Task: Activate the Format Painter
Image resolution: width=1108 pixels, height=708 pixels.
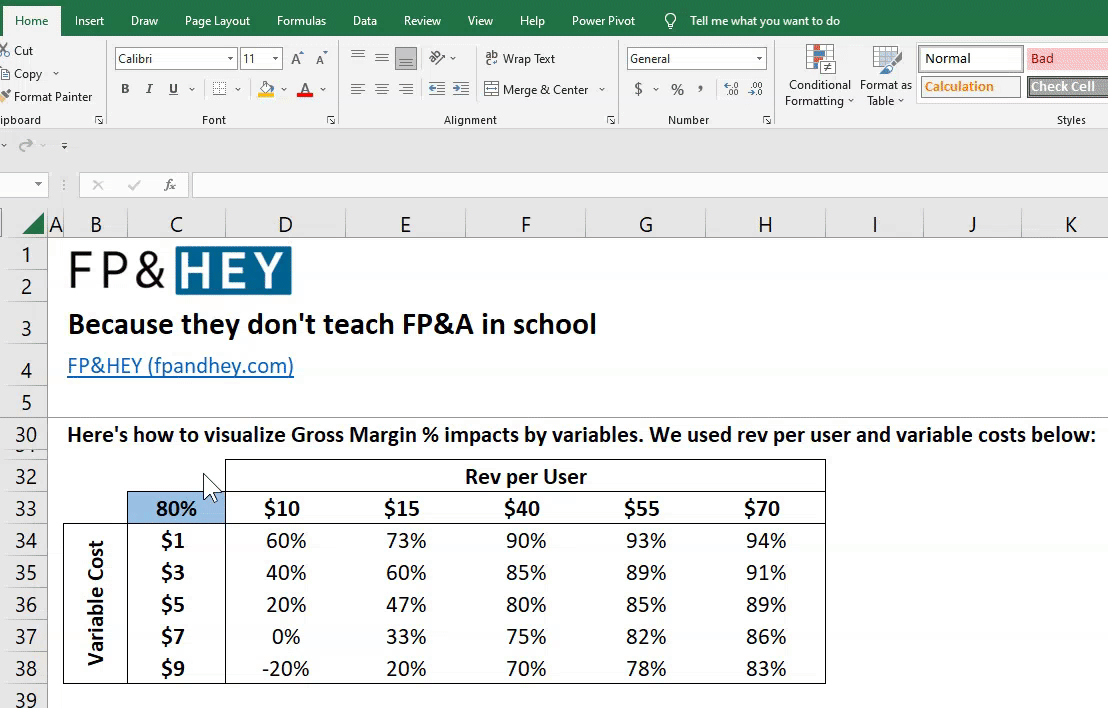Action: tap(44, 96)
